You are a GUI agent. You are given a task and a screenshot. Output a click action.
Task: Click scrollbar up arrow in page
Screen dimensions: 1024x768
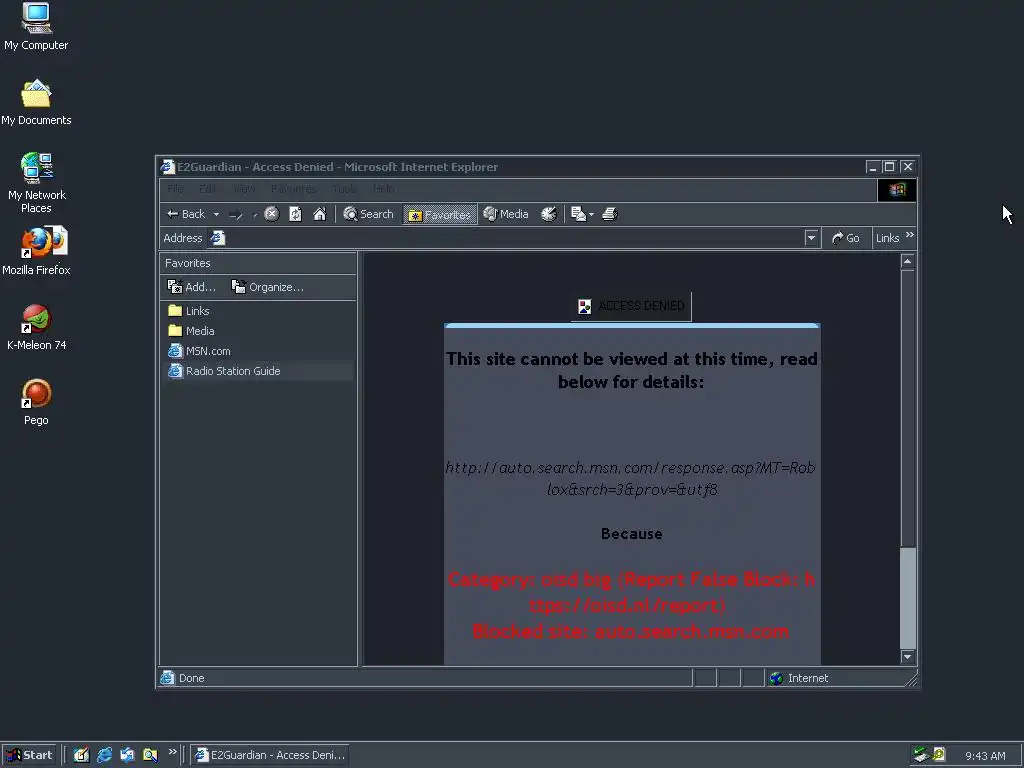(x=908, y=261)
